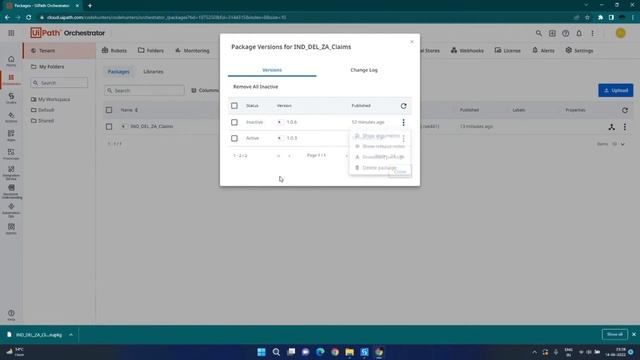Open the Processes icon in left rail
The height and width of the screenshot is (360, 640).
(11, 154)
